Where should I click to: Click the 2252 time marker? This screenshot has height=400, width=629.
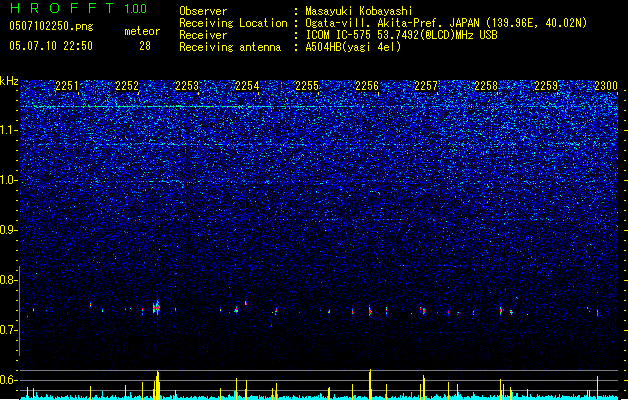point(127,86)
